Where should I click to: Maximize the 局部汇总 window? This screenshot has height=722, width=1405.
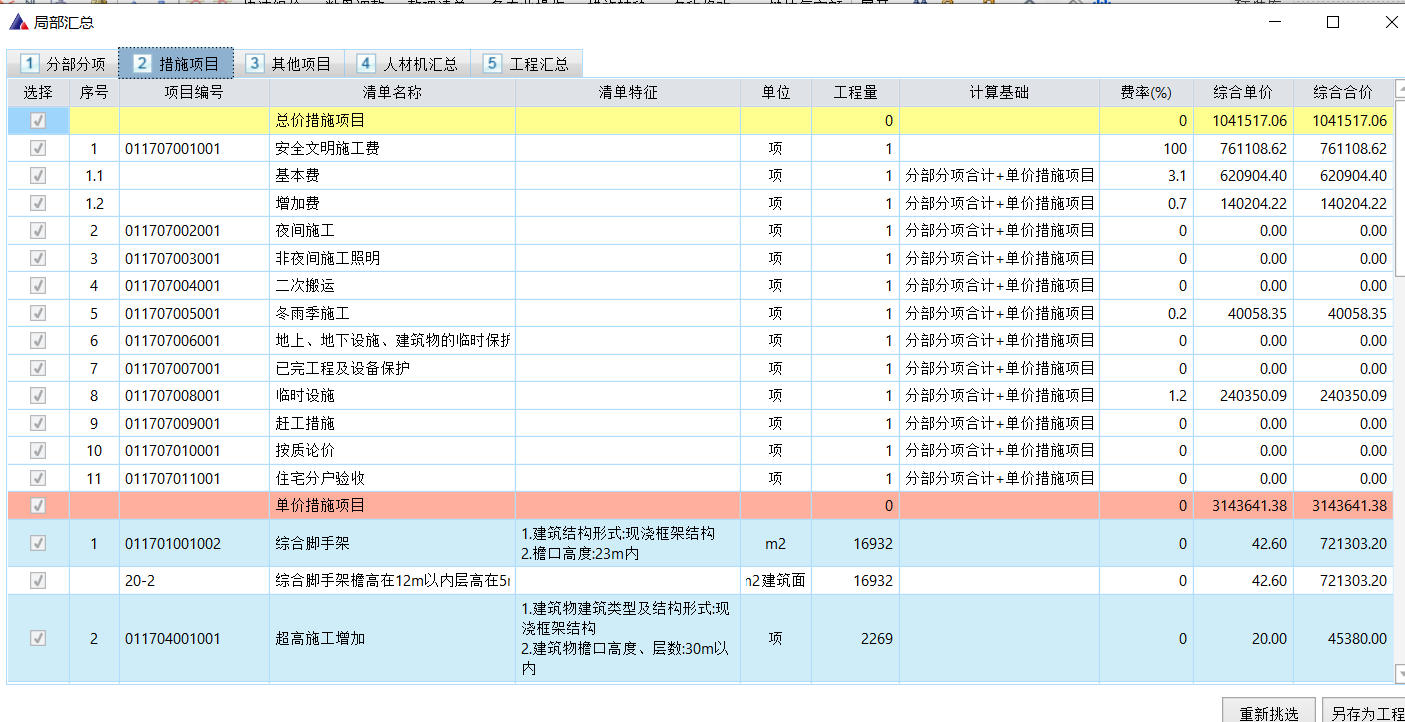[x=1332, y=22]
